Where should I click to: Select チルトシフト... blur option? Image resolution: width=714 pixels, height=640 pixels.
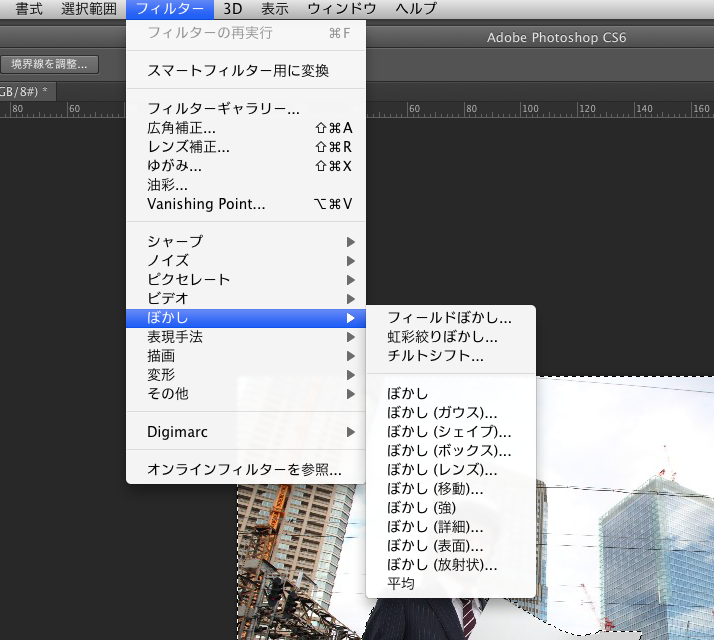pos(435,356)
